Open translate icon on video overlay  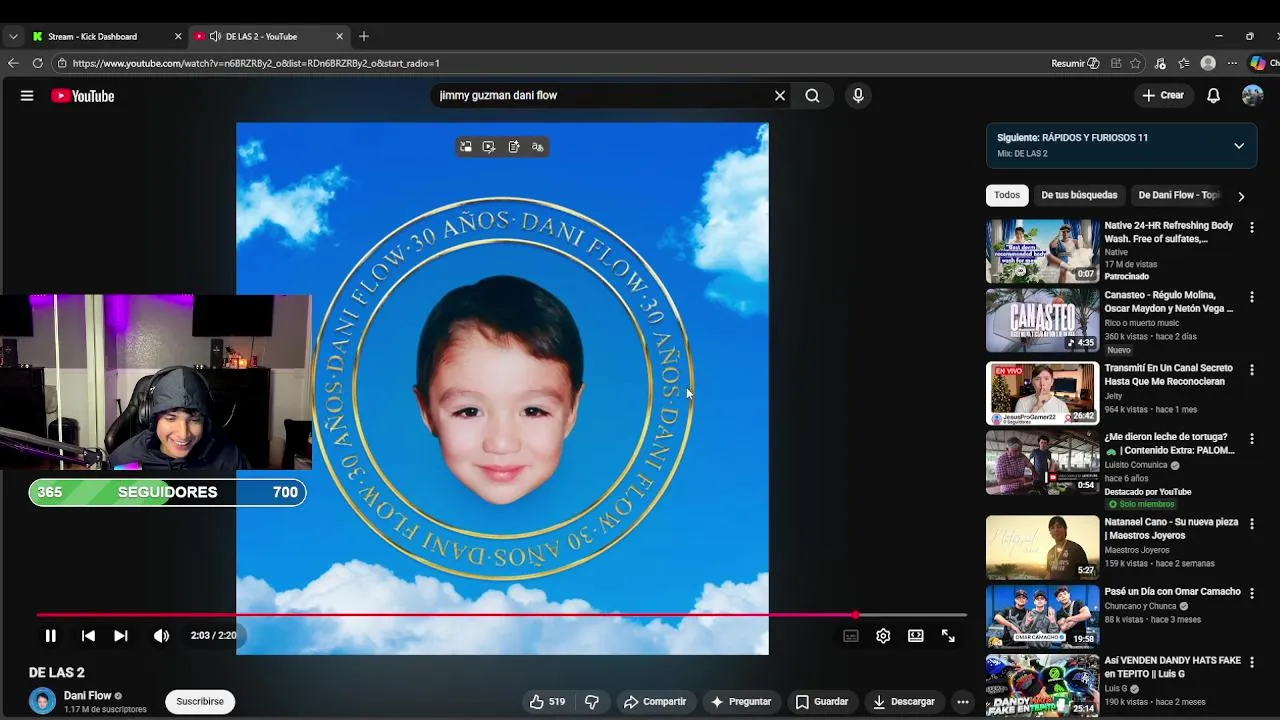tap(538, 147)
